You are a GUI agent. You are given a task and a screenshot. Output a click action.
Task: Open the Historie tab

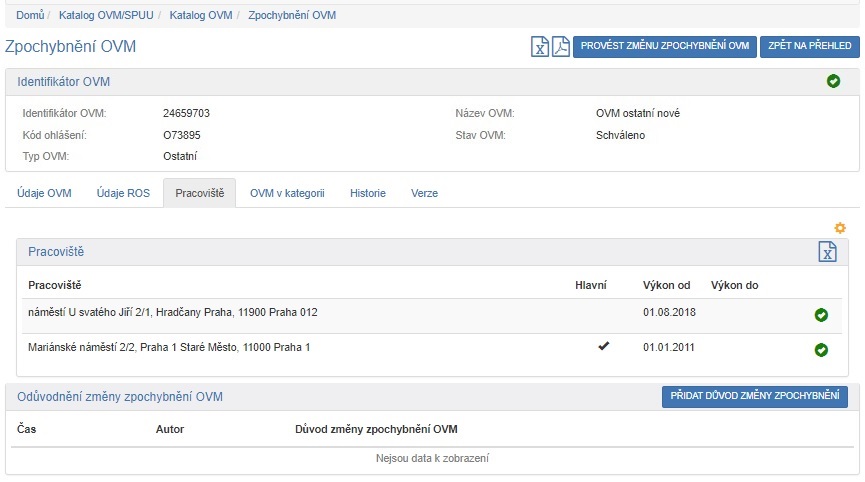(367, 194)
